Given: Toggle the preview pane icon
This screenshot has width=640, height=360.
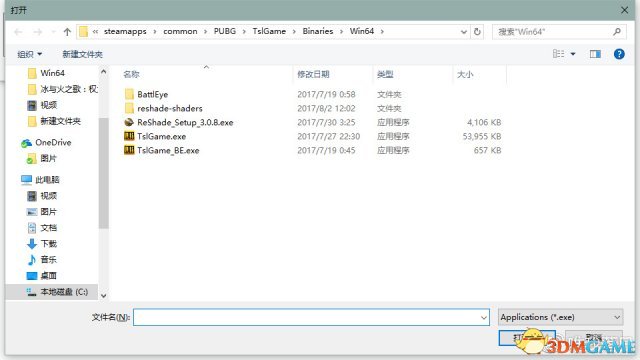Looking at the screenshot, I should tap(595, 54).
